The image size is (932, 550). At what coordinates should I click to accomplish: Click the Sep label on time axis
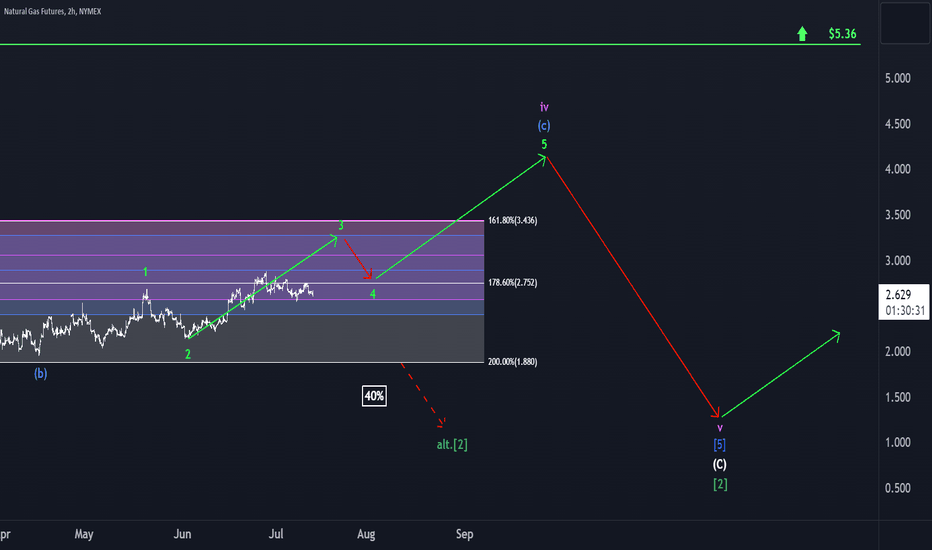(464, 534)
